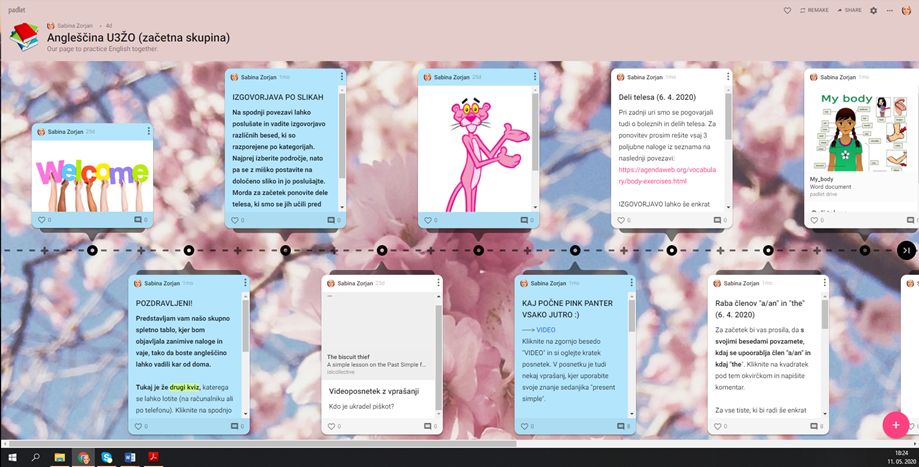Open comments on the POZDRAVLJENI post
The height and width of the screenshot is (467, 919).
236,426
